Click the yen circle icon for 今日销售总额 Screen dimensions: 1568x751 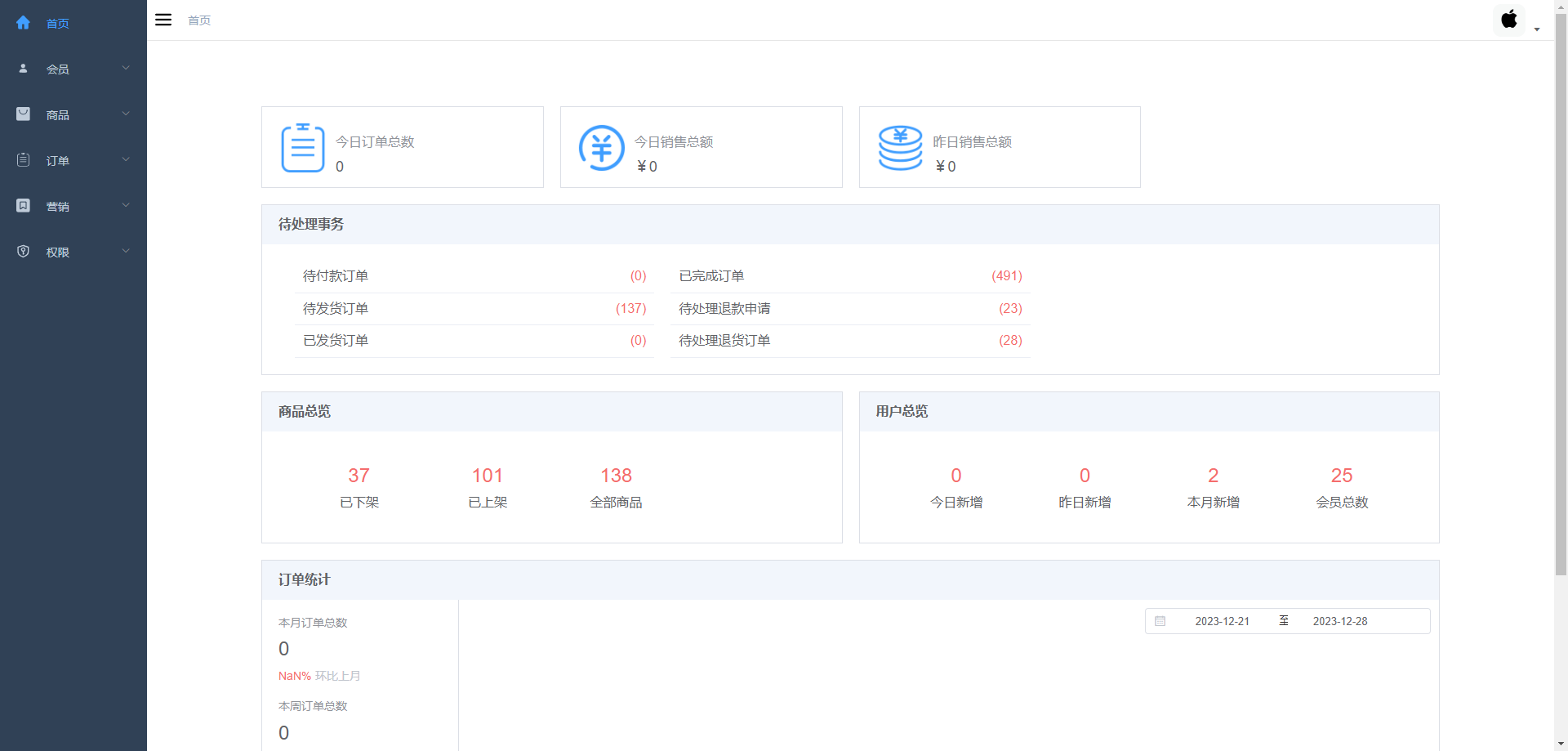point(602,148)
